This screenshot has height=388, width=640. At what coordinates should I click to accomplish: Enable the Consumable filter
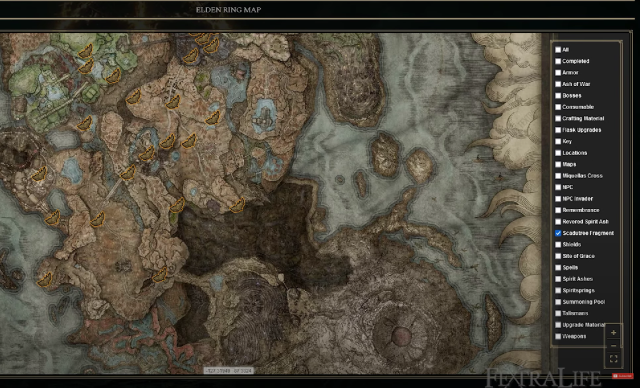(558, 107)
